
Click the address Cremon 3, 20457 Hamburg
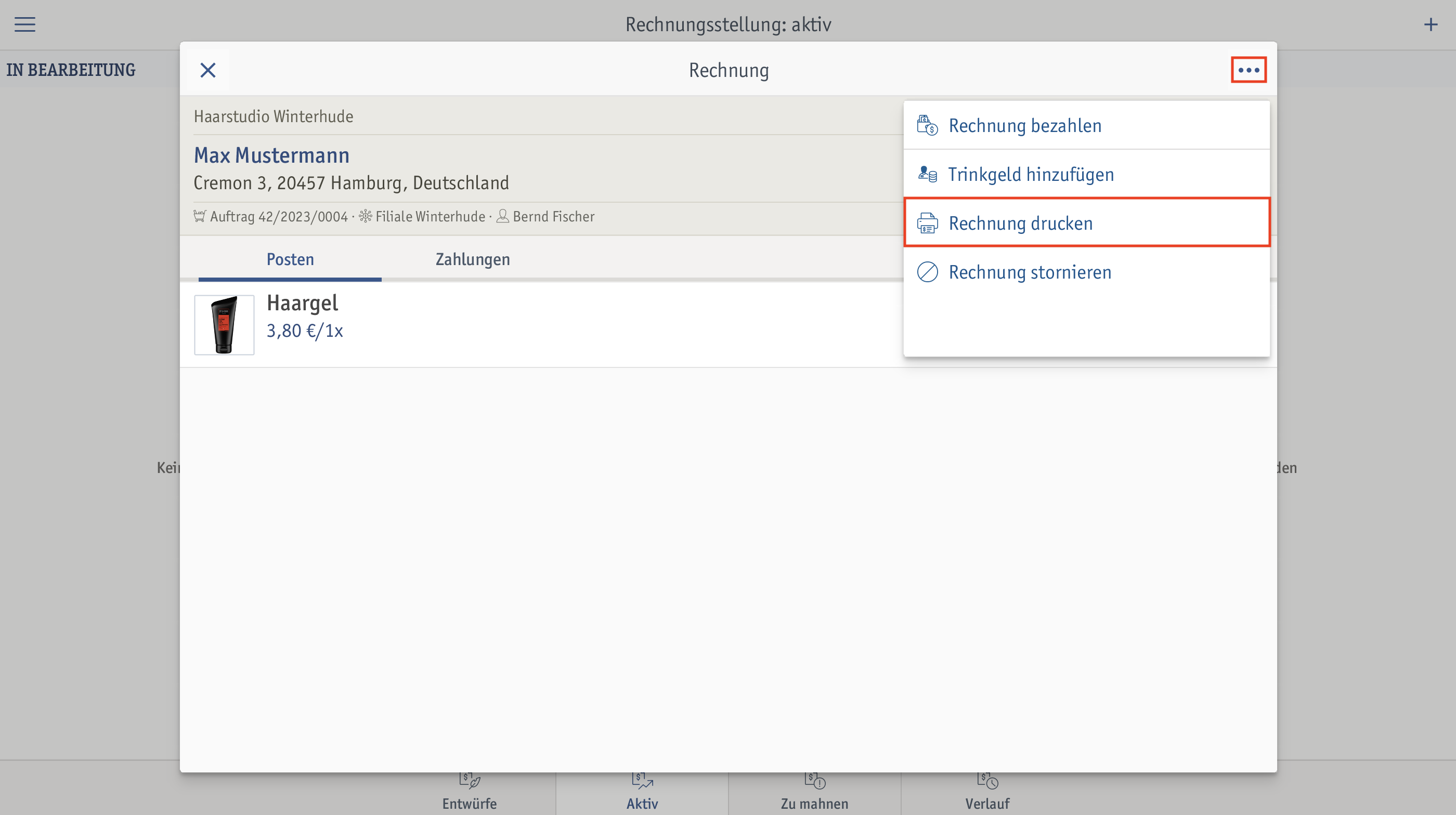(351, 183)
